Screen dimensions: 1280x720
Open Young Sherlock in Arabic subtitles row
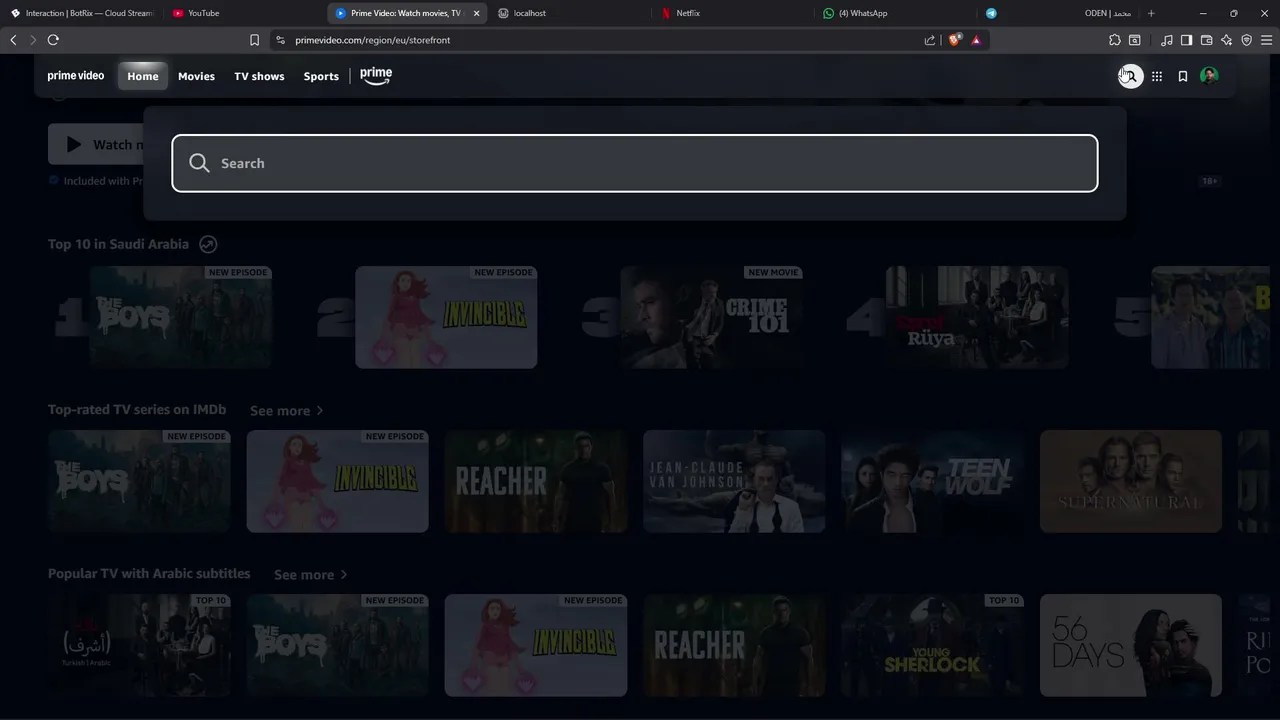pyautogui.click(x=932, y=645)
